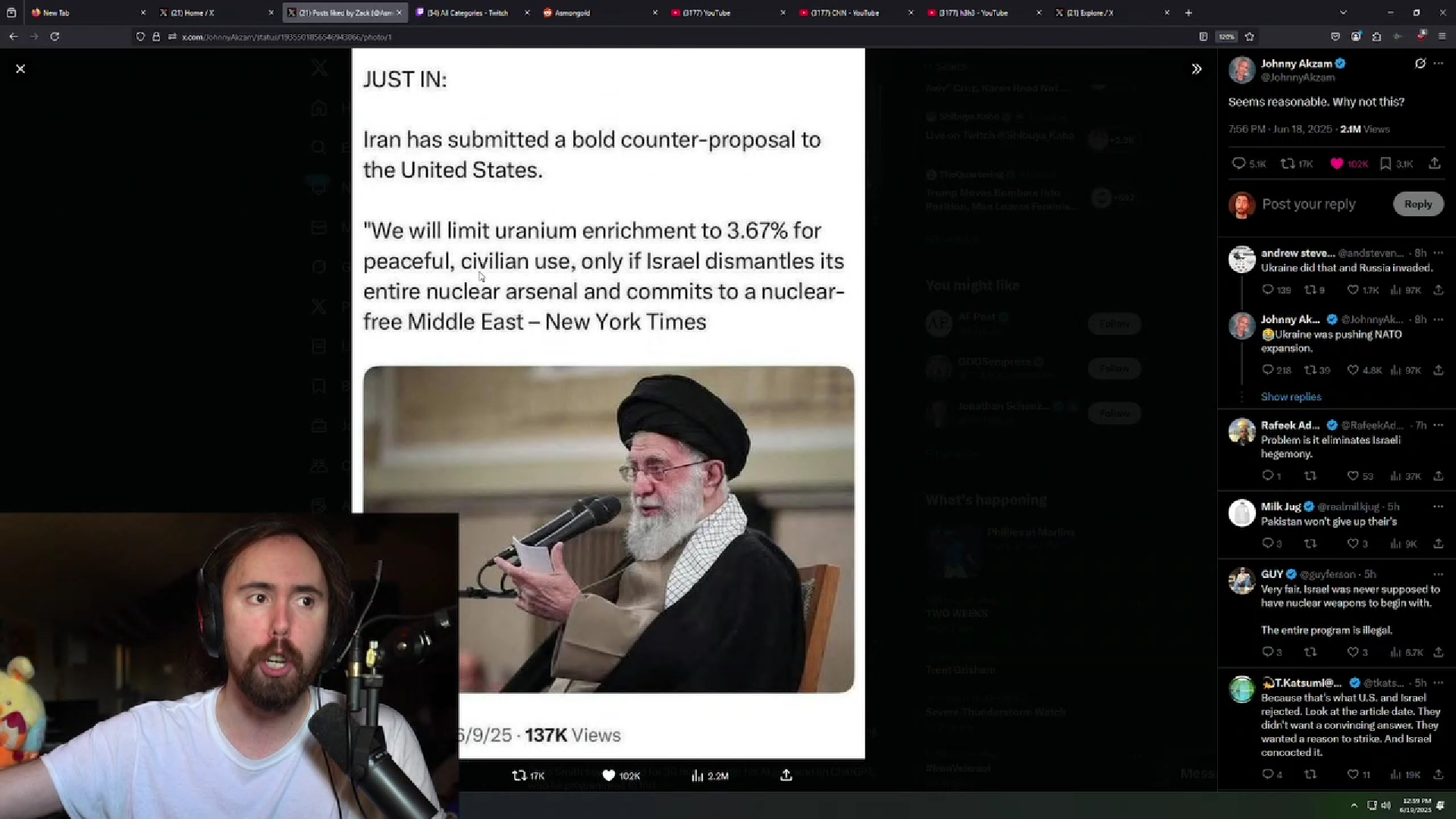Click Johnny Akzam's profile avatar in the header
Screen dimensions: 1456x819
1242,70
